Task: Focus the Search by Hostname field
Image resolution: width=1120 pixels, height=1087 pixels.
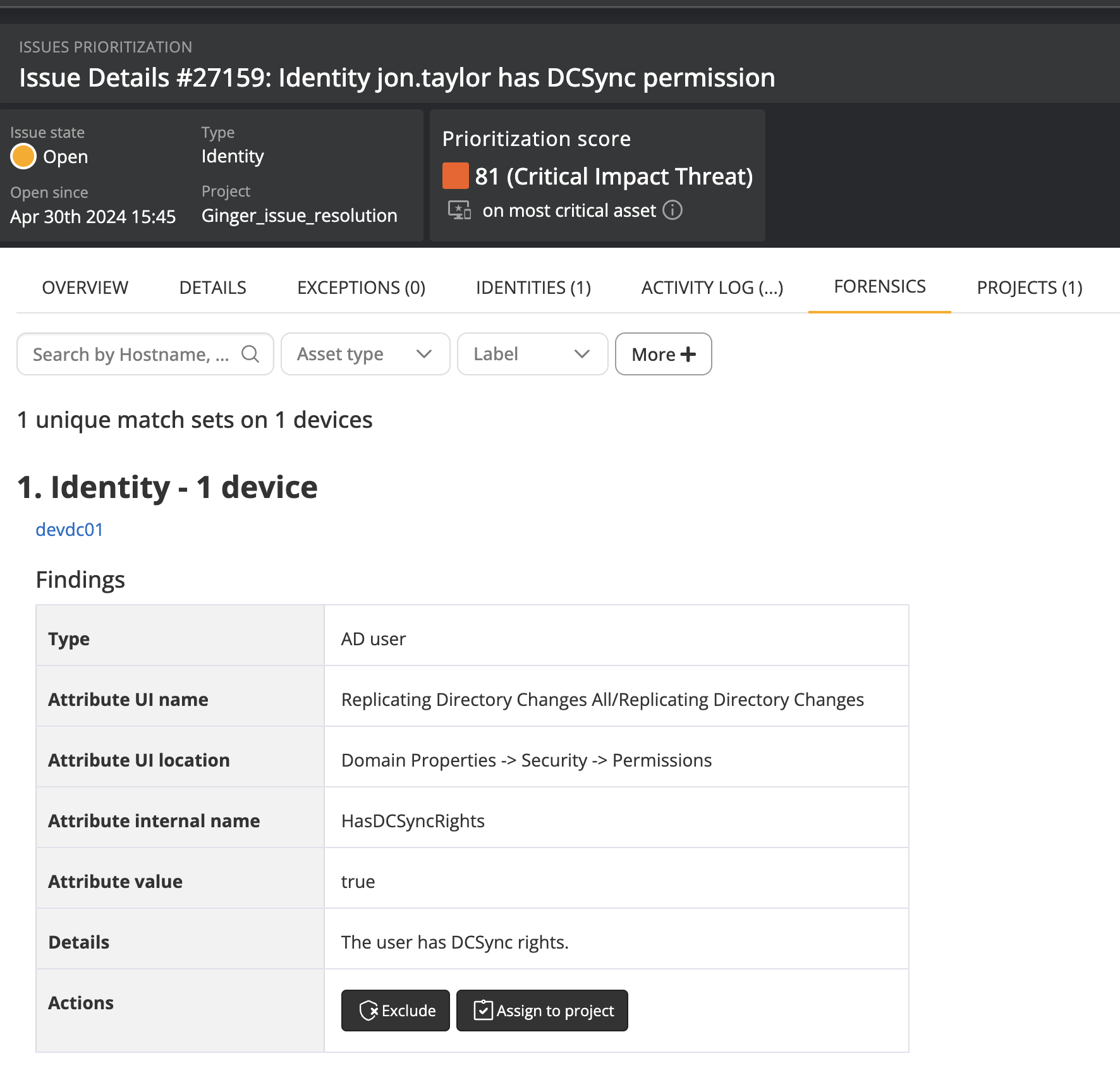Action: [x=131, y=354]
